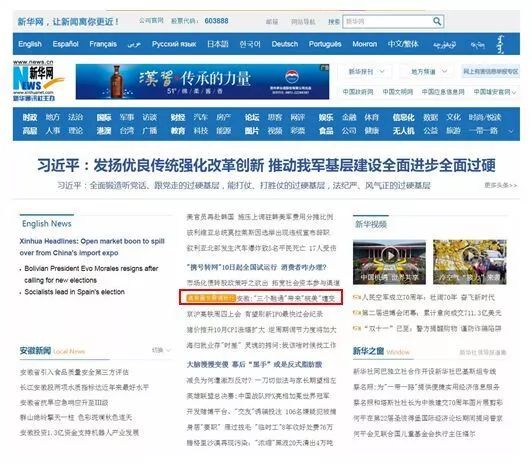Open the 中国政府网 link

[358, 92]
